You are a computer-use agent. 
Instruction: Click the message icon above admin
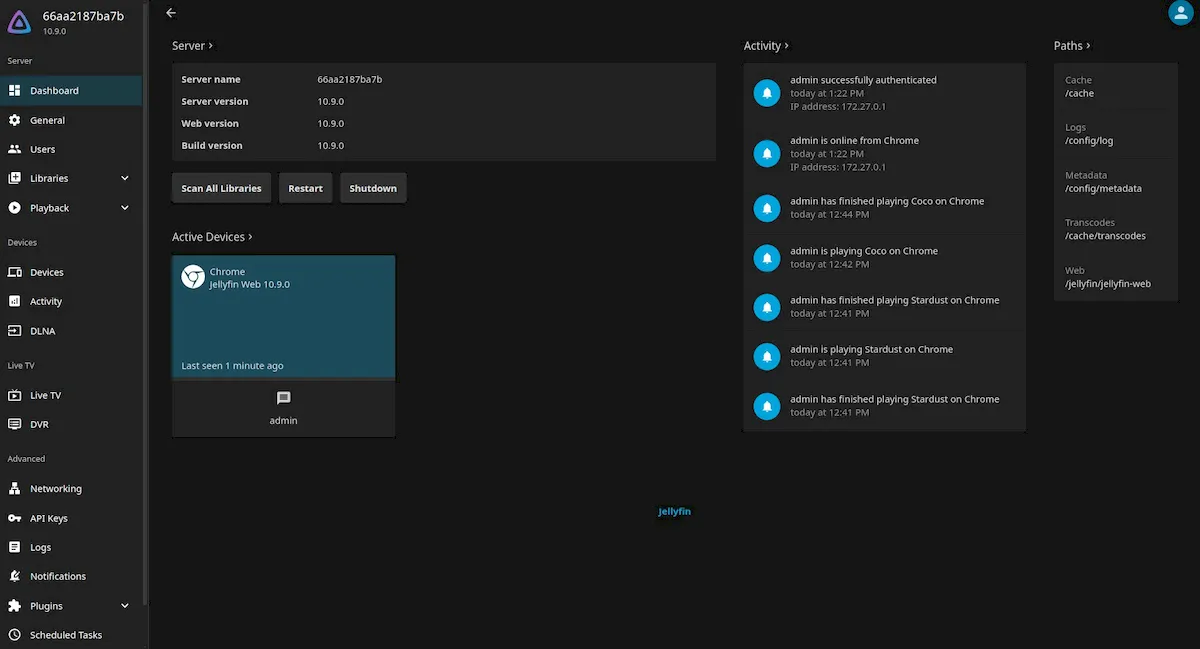pos(283,398)
